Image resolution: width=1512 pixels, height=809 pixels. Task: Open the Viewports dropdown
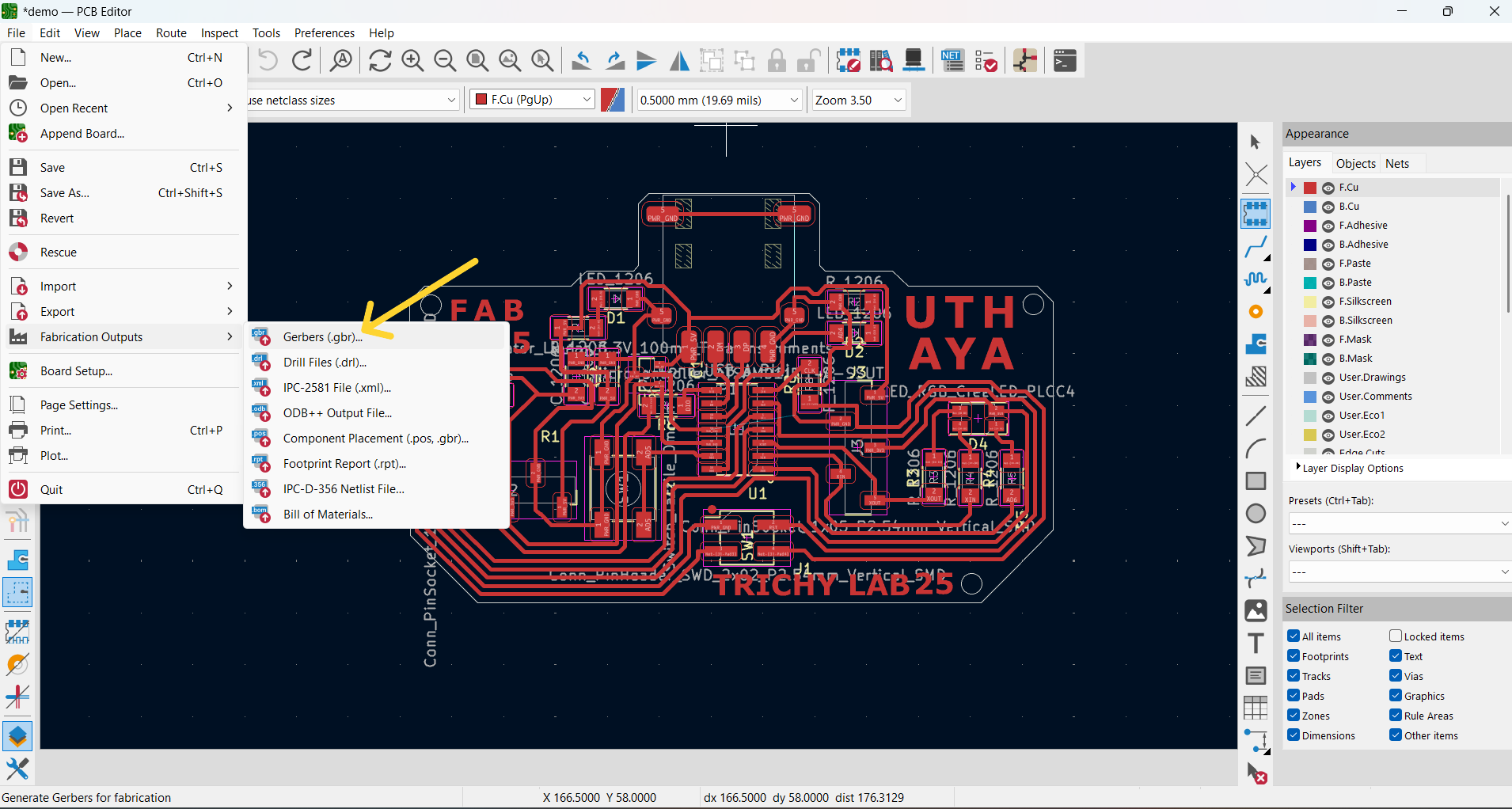(x=1399, y=572)
